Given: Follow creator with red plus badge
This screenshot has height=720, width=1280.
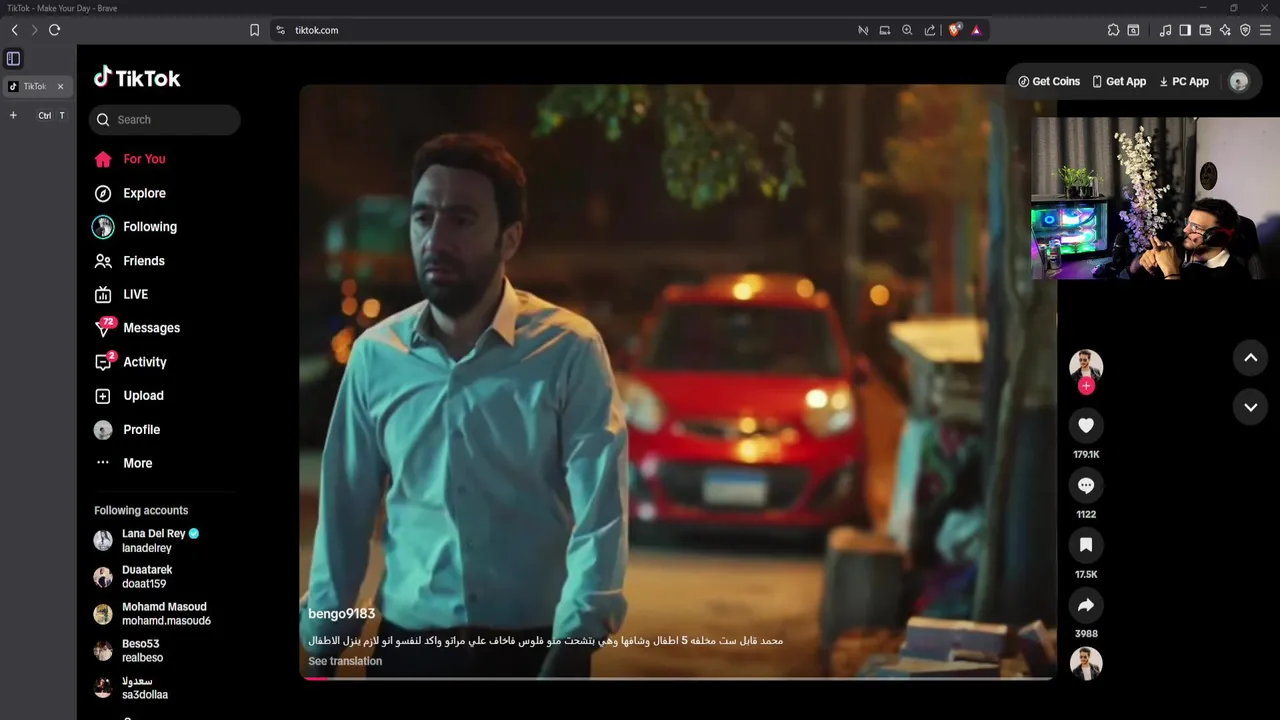Looking at the screenshot, I should (x=1086, y=386).
